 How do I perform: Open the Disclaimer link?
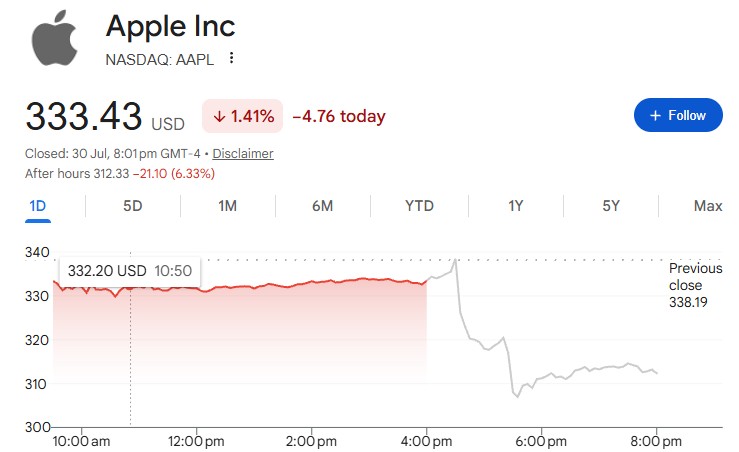[243, 154]
